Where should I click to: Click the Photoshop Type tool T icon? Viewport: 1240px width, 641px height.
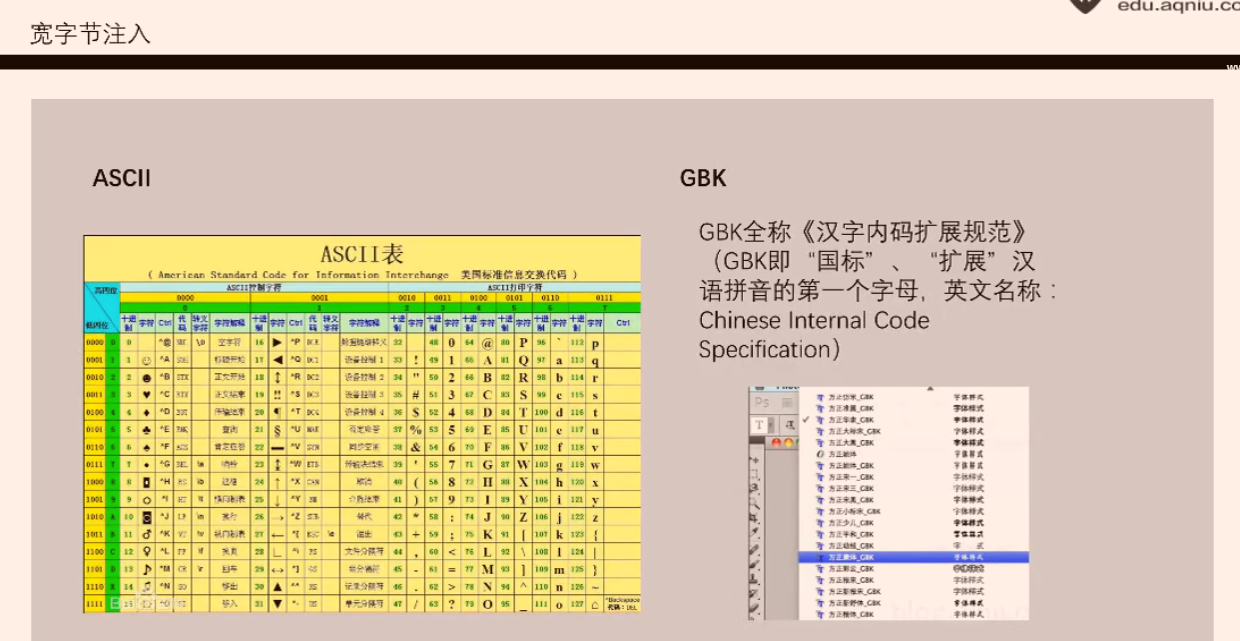point(759,425)
